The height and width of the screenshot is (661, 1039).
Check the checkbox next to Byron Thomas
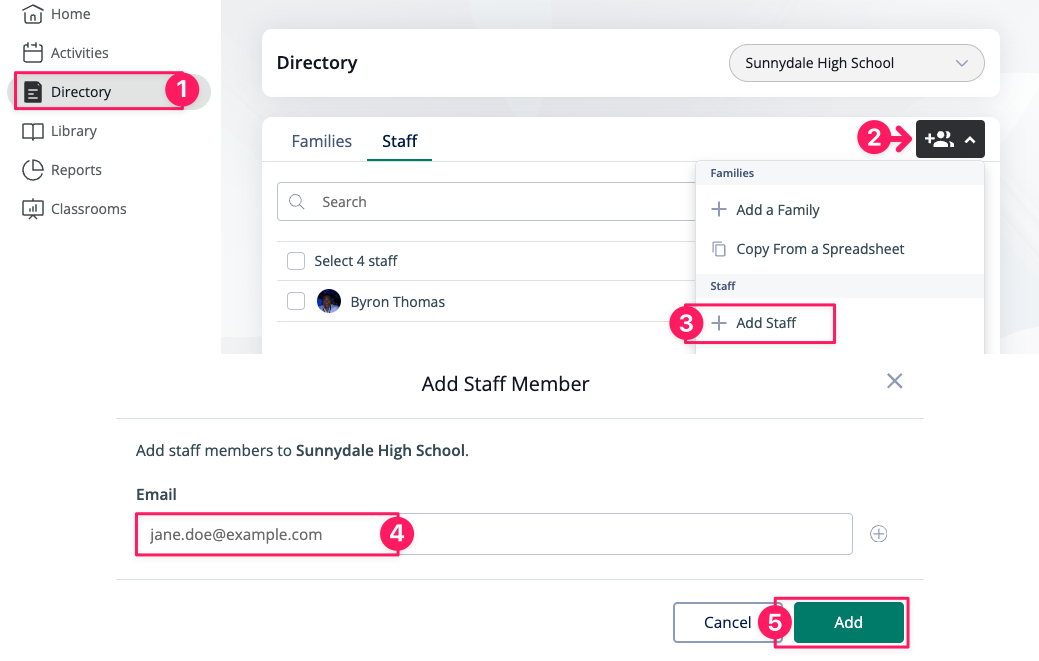pos(296,301)
